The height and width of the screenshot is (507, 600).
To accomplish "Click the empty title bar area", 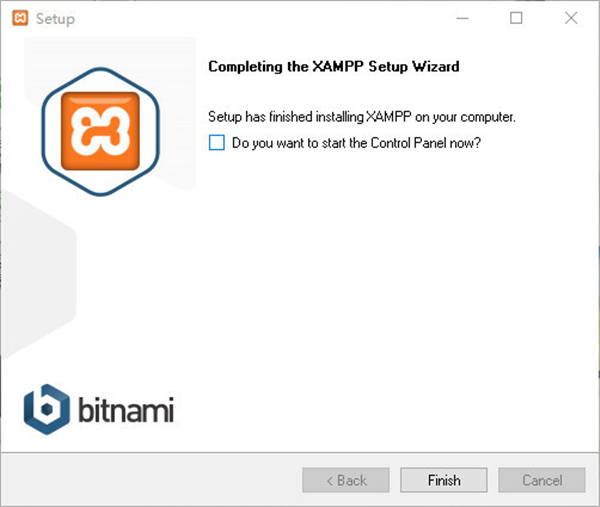I will coord(250,18).
